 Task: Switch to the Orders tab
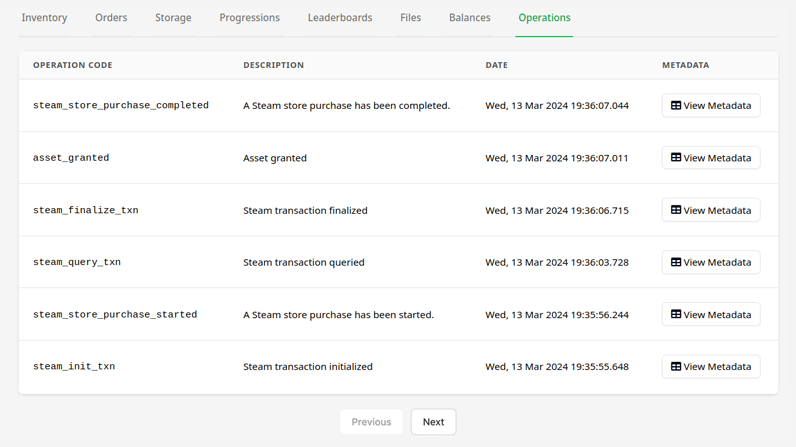[x=111, y=18]
